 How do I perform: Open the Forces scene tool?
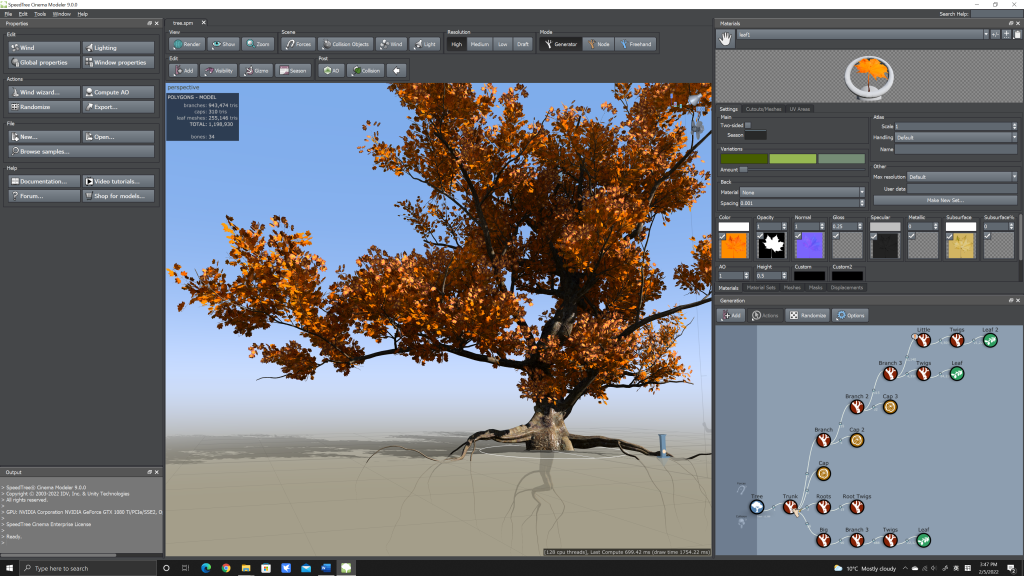[297, 44]
